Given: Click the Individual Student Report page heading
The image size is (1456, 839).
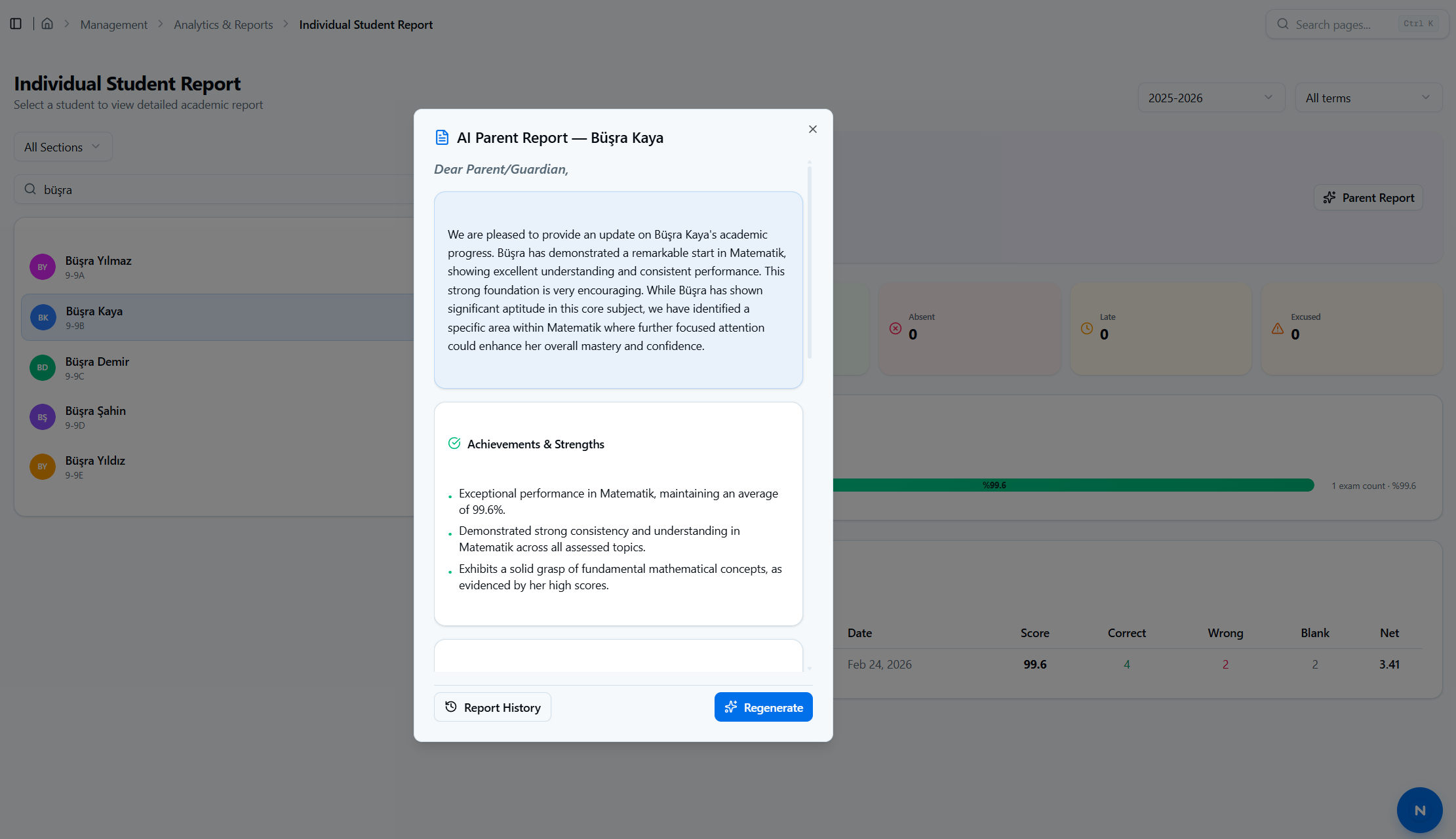Looking at the screenshot, I should 127,83.
